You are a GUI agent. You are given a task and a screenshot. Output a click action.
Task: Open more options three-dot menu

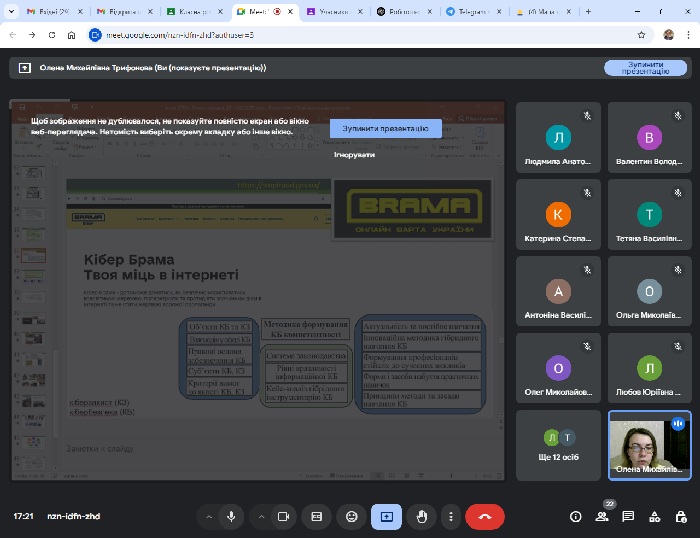(451, 516)
